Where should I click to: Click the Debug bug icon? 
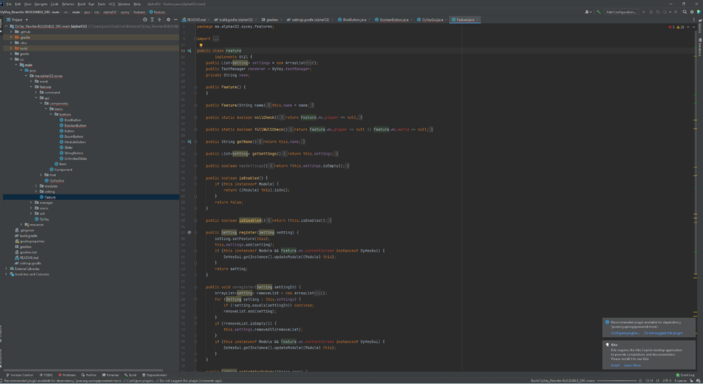(x=651, y=12)
